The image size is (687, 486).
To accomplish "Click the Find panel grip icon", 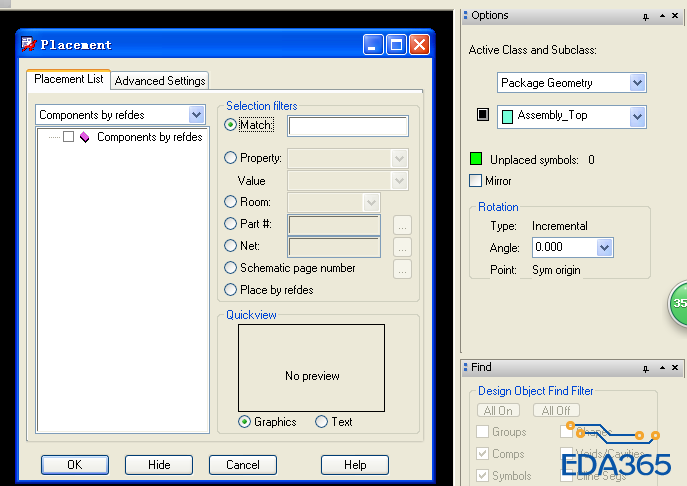I will tap(465, 367).
